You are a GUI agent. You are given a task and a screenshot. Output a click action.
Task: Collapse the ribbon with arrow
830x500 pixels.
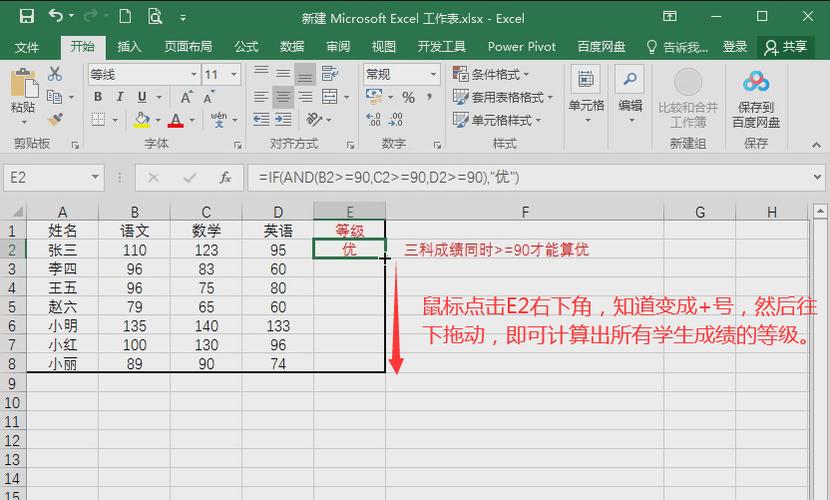click(816, 144)
